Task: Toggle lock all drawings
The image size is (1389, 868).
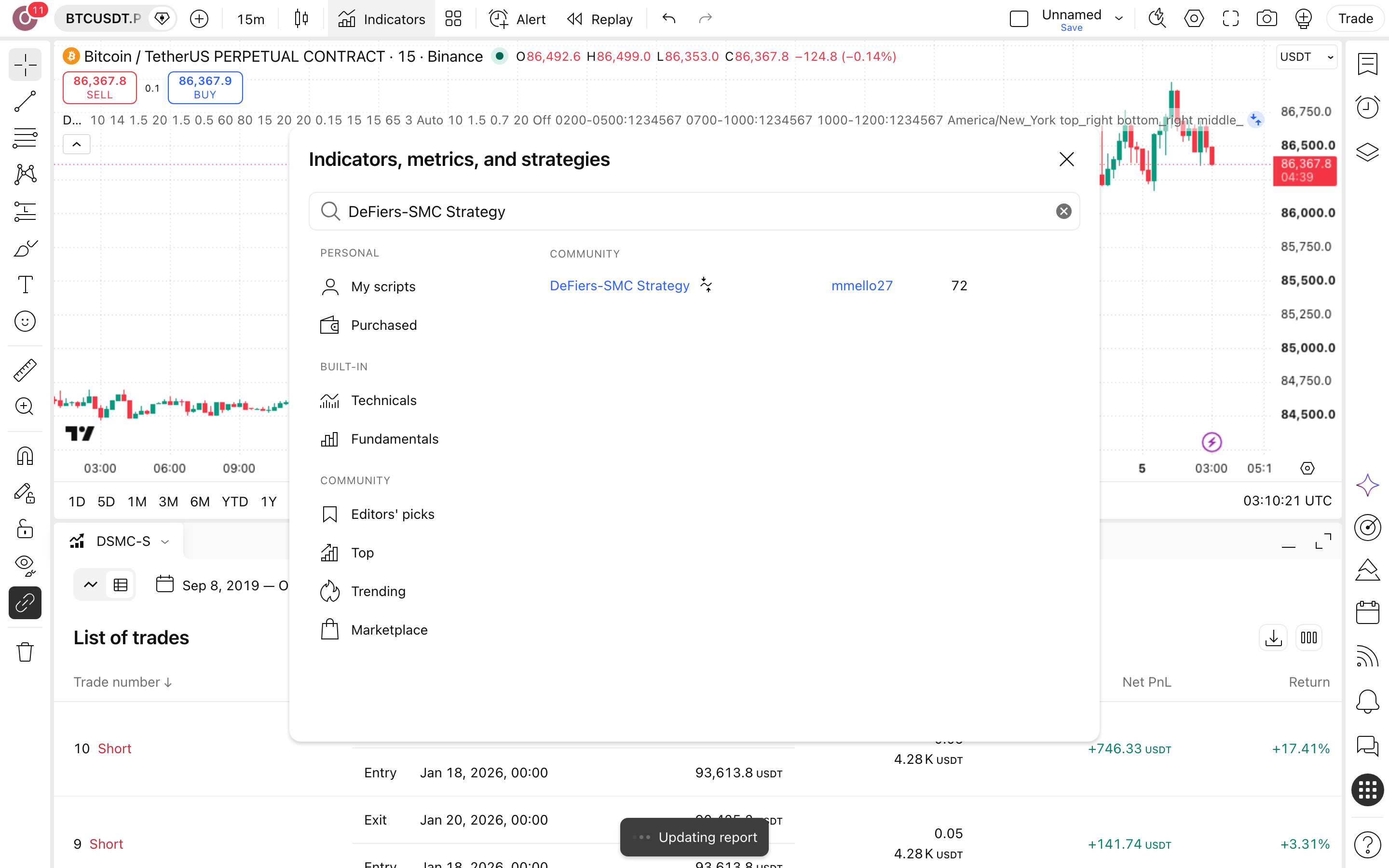Action: pos(25,529)
